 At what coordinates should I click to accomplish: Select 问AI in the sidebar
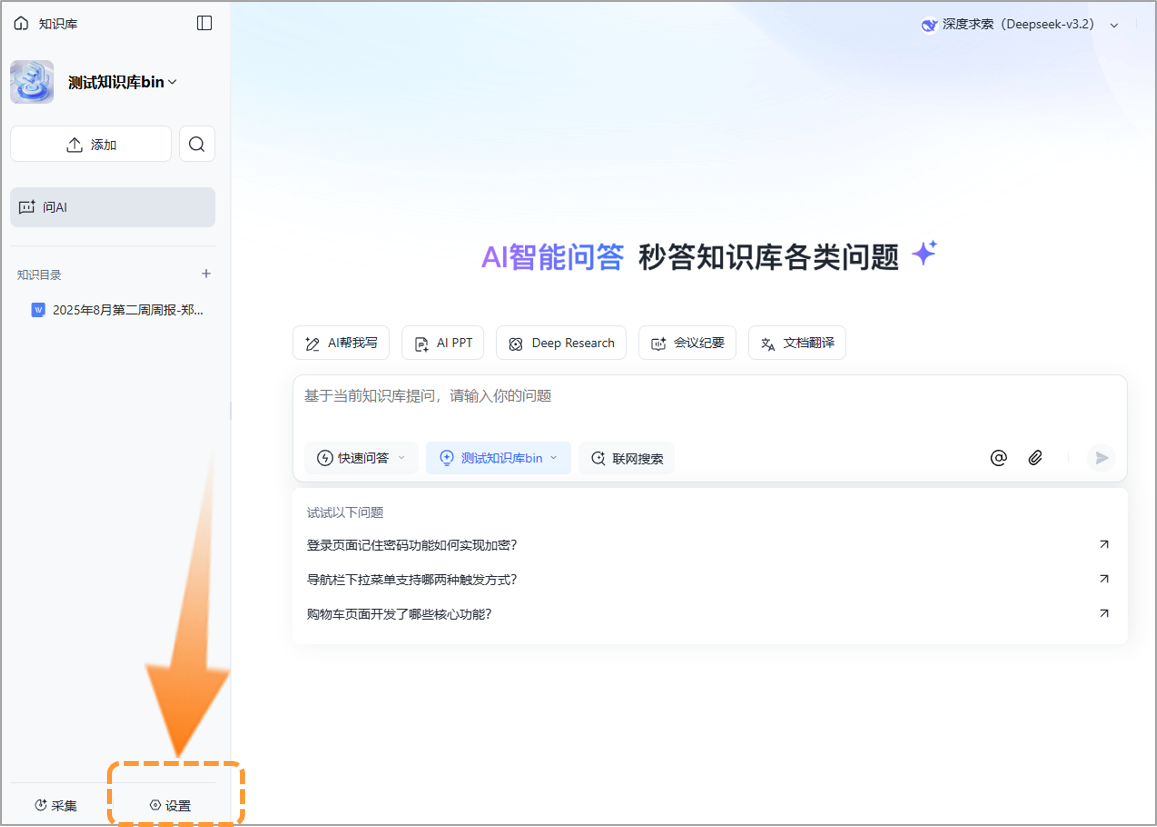coord(112,206)
